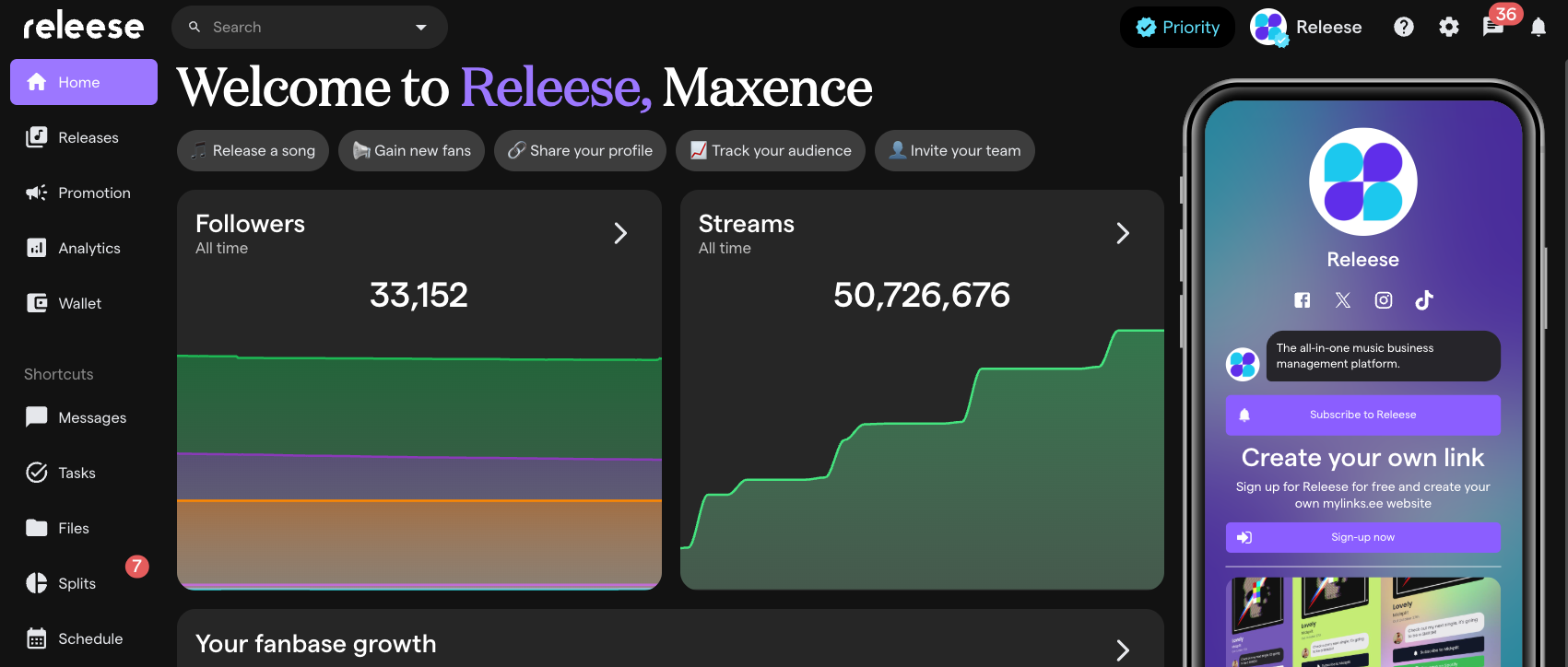Click the Share your profile chip

580,150
